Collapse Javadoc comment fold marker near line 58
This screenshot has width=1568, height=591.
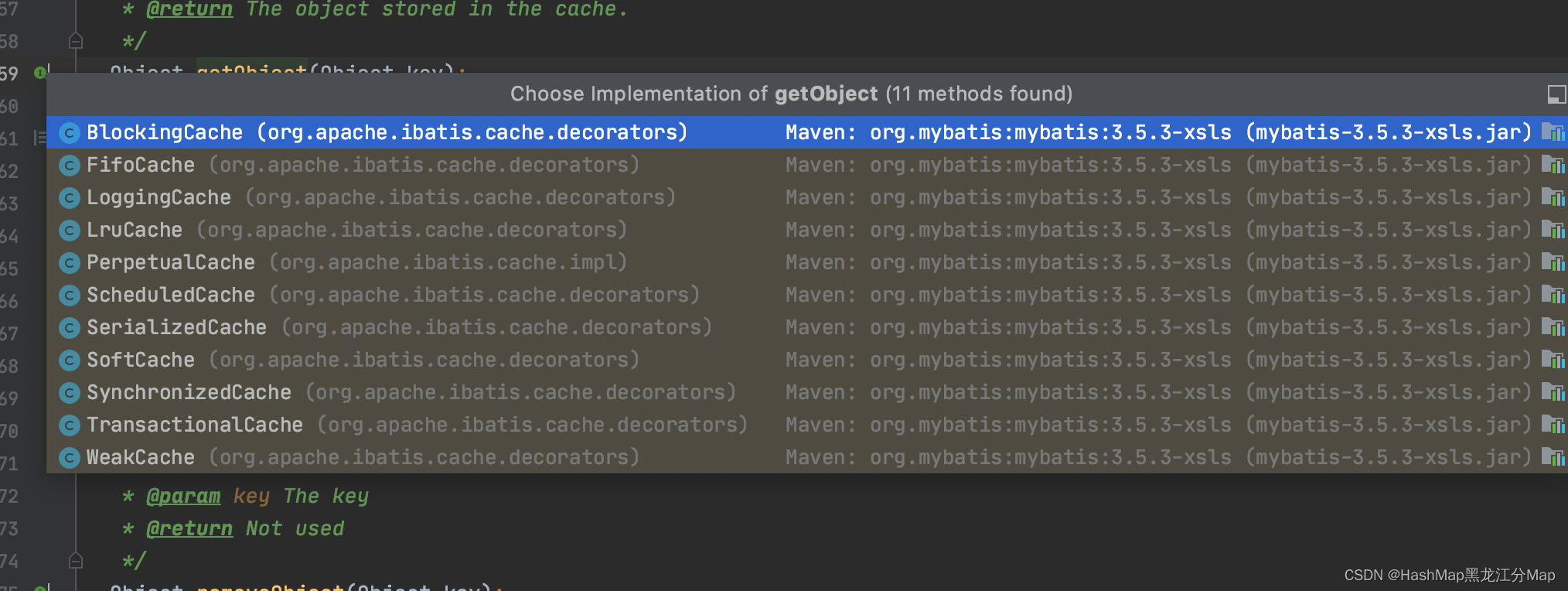(76, 41)
